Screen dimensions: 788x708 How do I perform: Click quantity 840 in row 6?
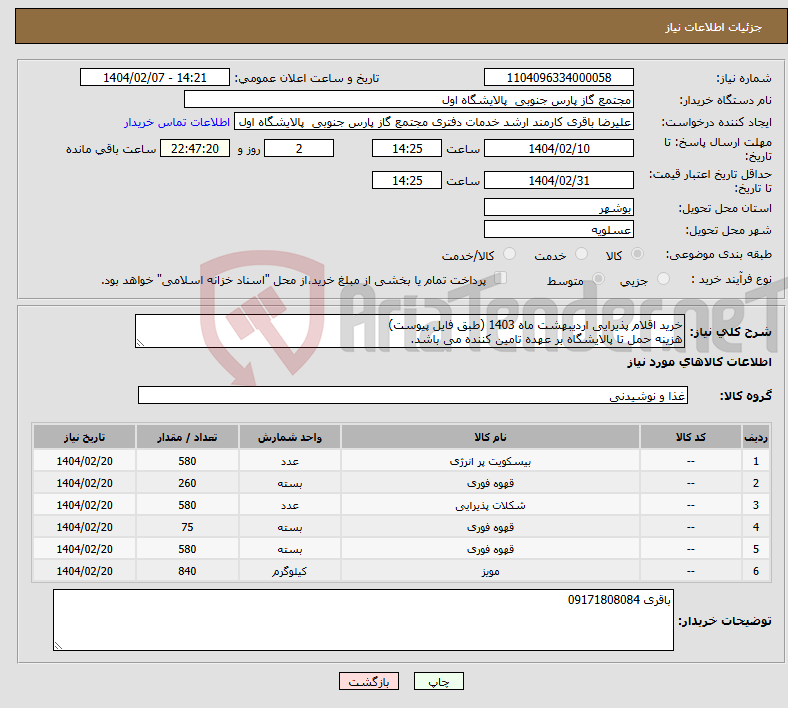click(187, 571)
